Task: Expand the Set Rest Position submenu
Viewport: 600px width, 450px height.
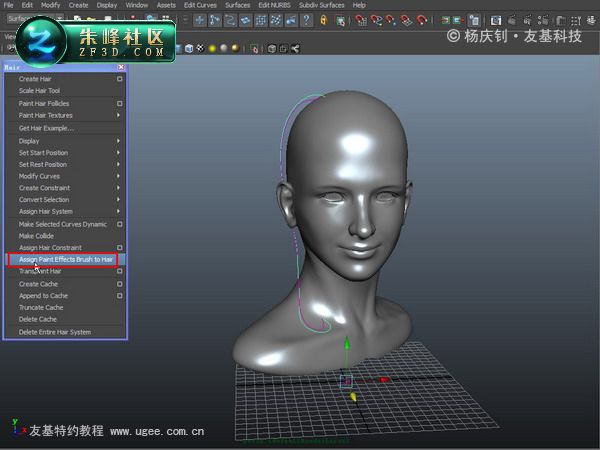Action: pos(118,165)
